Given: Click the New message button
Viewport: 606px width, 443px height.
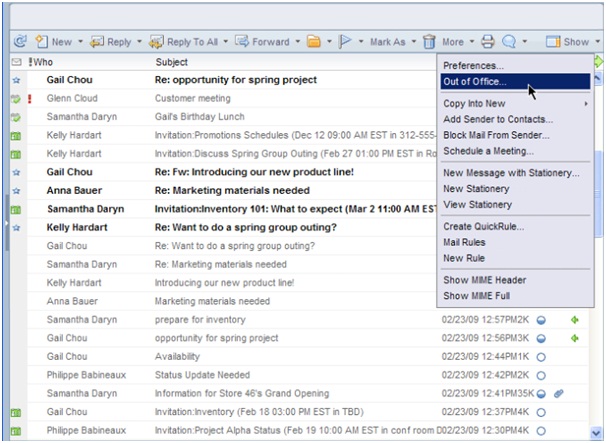Looking at the screenshot, I should coord(54,41).
